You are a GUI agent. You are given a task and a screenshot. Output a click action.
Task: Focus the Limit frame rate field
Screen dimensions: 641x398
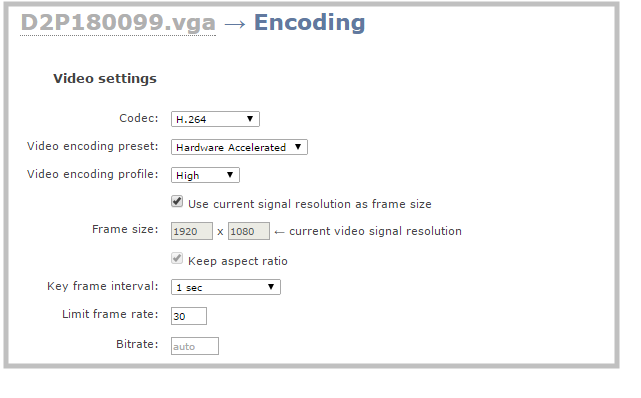[x=189, y=316]
